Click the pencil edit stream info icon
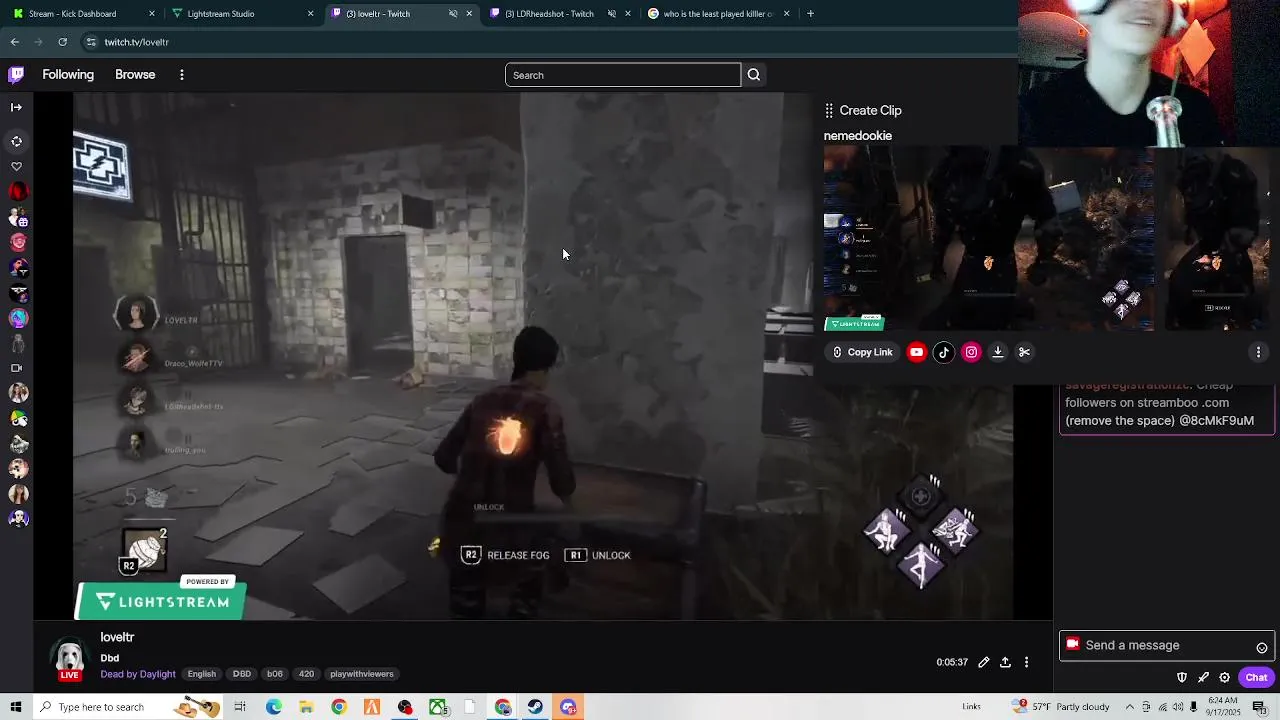 pos(984,662)
